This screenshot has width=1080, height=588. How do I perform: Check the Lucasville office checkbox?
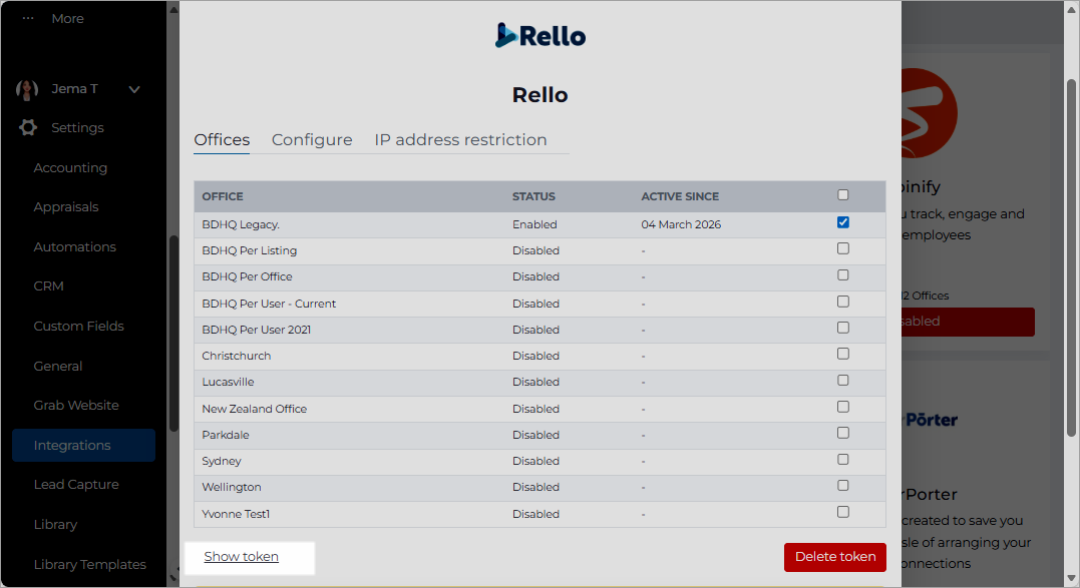[843, 380]
